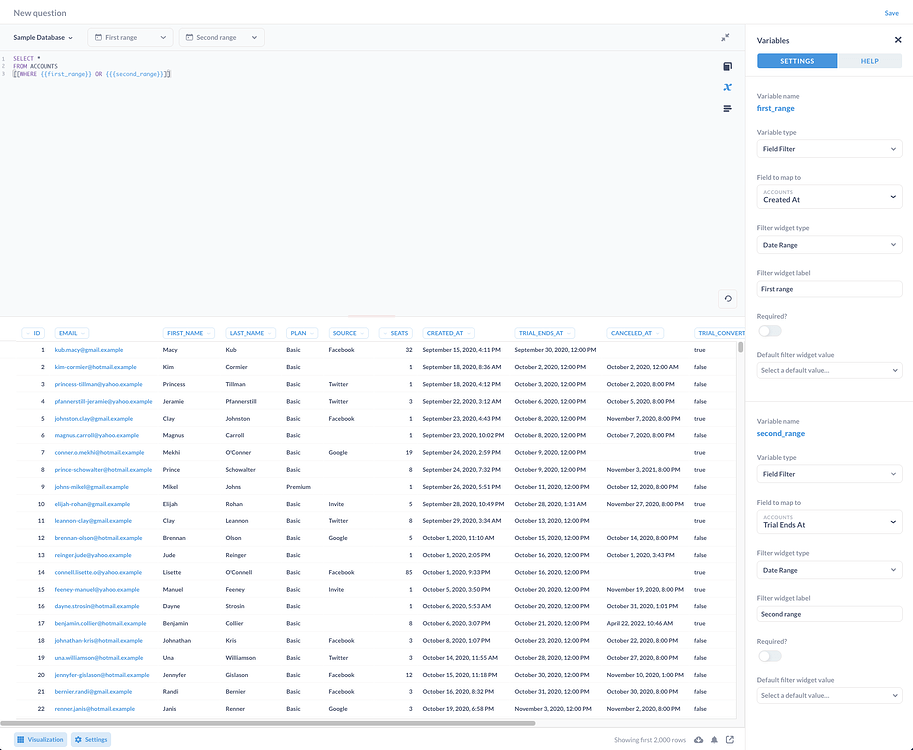Open the First range date filter
This screenshot has height=750, width=913.
coord(130,37)
